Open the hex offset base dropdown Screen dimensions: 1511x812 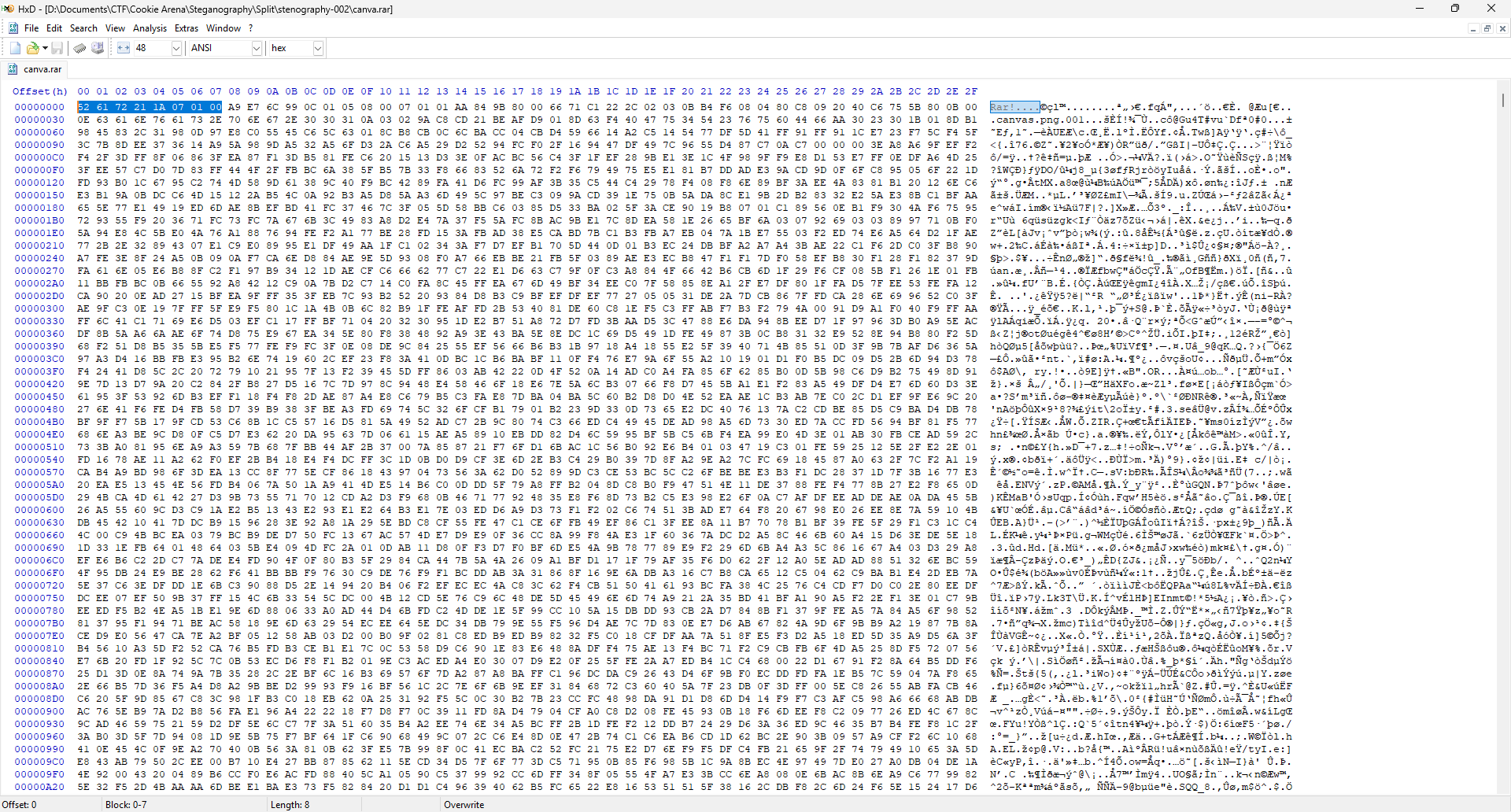coord(318,48)
